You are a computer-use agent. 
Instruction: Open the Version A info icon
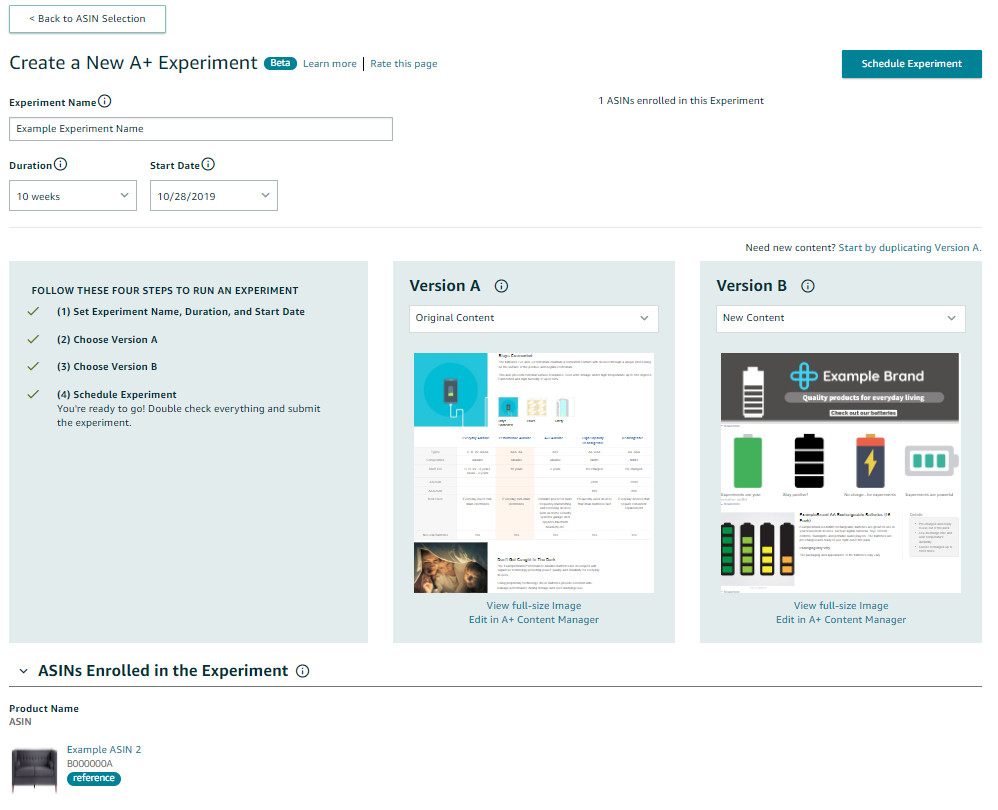pos(502,286)
